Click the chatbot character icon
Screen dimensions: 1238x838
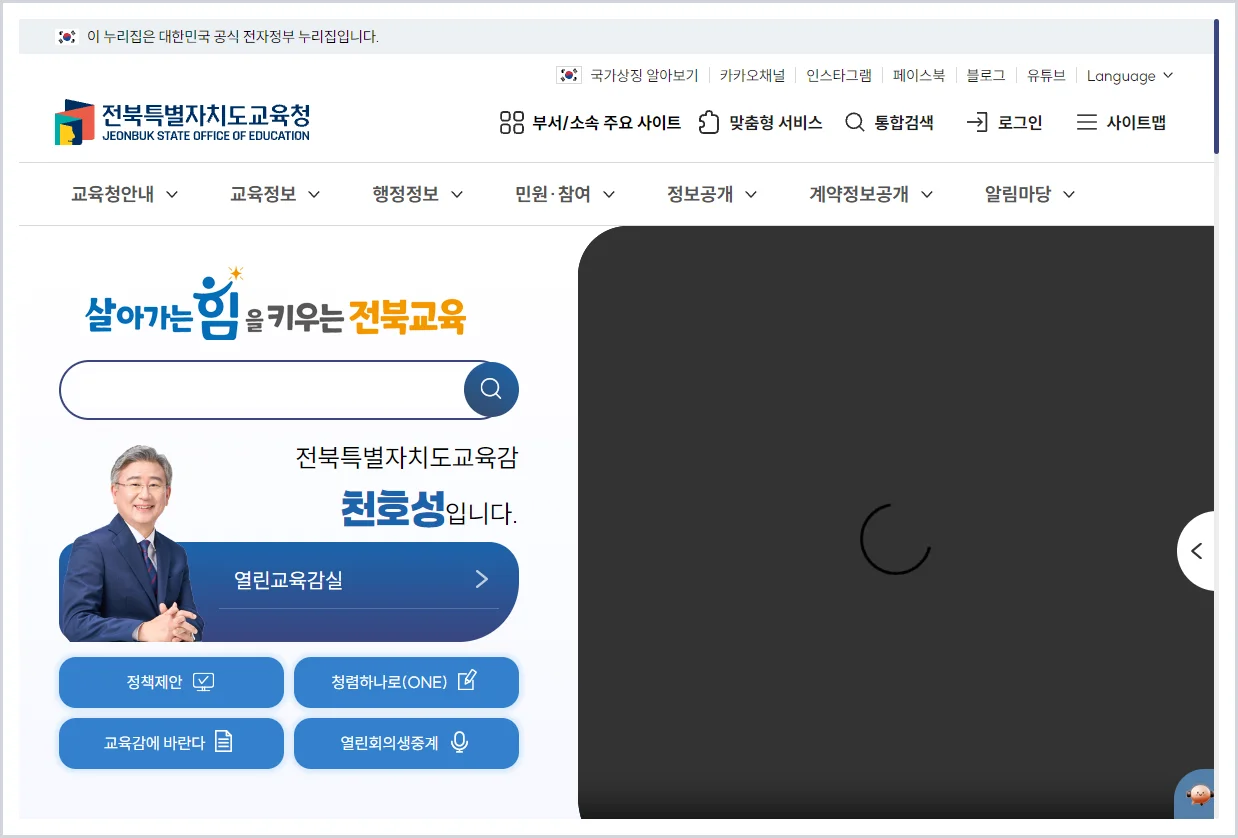coord(1197,794)
